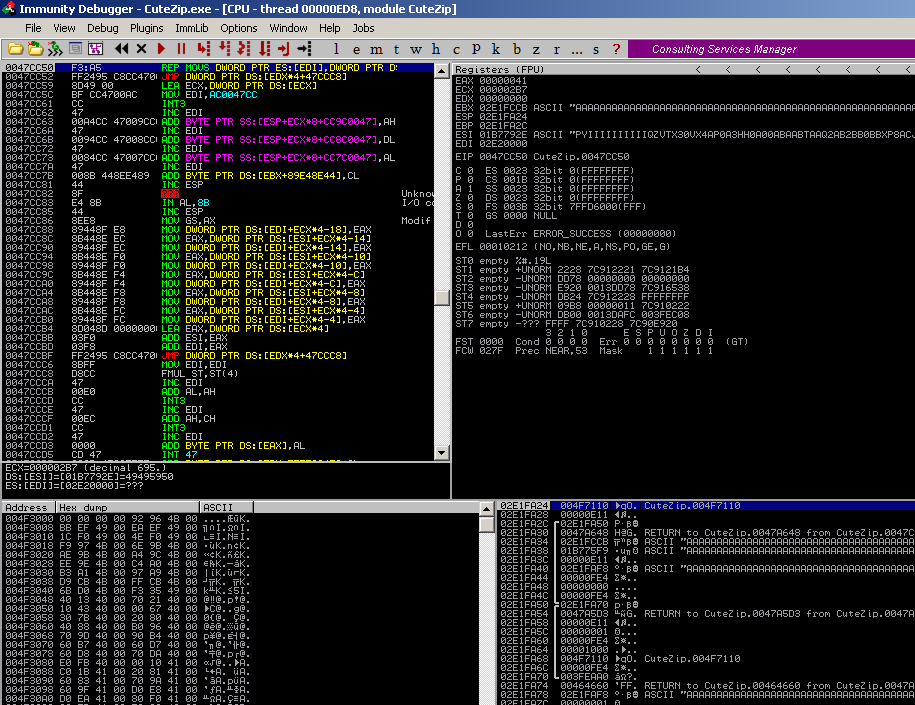Select the MOV GS,AX instruction
The image size is (915, 705).
tap(218, 221)
